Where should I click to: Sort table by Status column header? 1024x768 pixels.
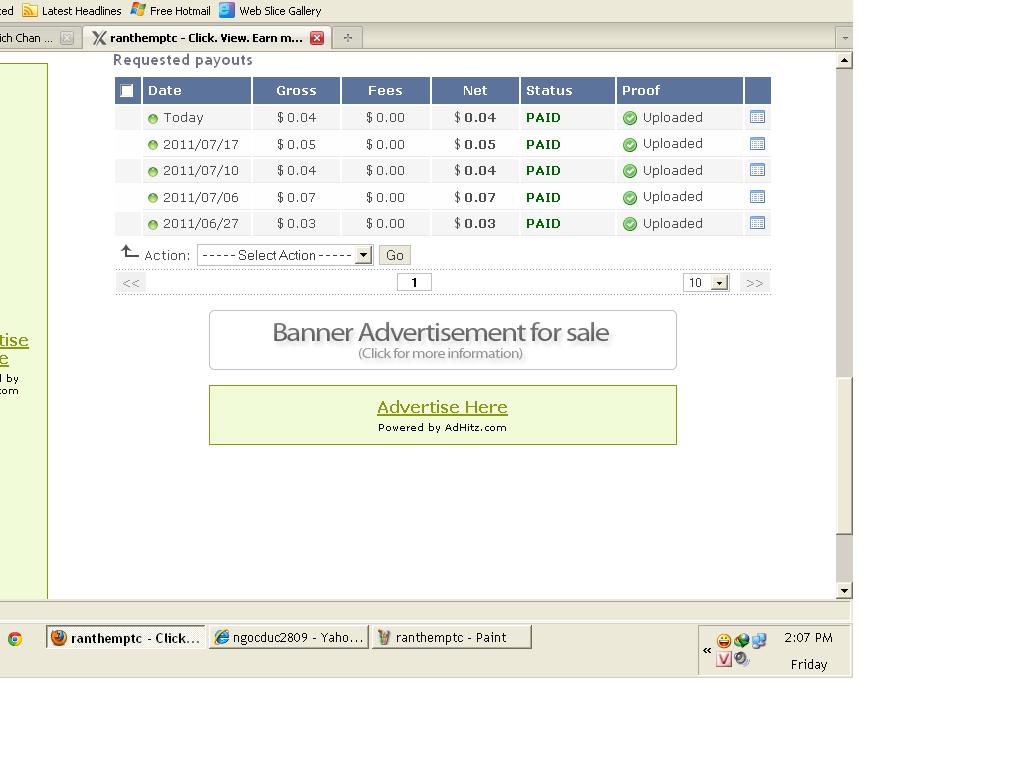tap(568, 91)
